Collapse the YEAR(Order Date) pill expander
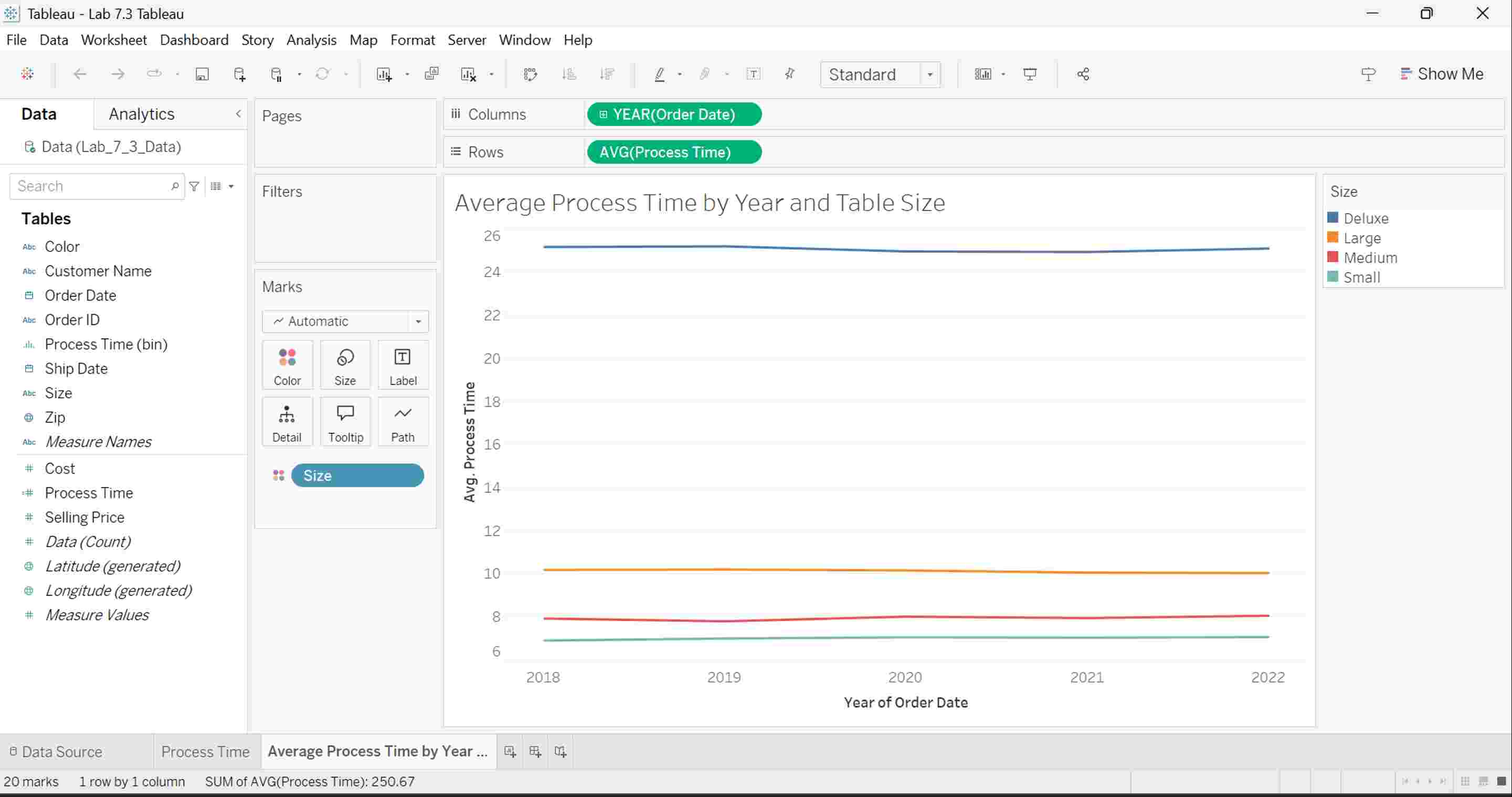 (604, 114)
